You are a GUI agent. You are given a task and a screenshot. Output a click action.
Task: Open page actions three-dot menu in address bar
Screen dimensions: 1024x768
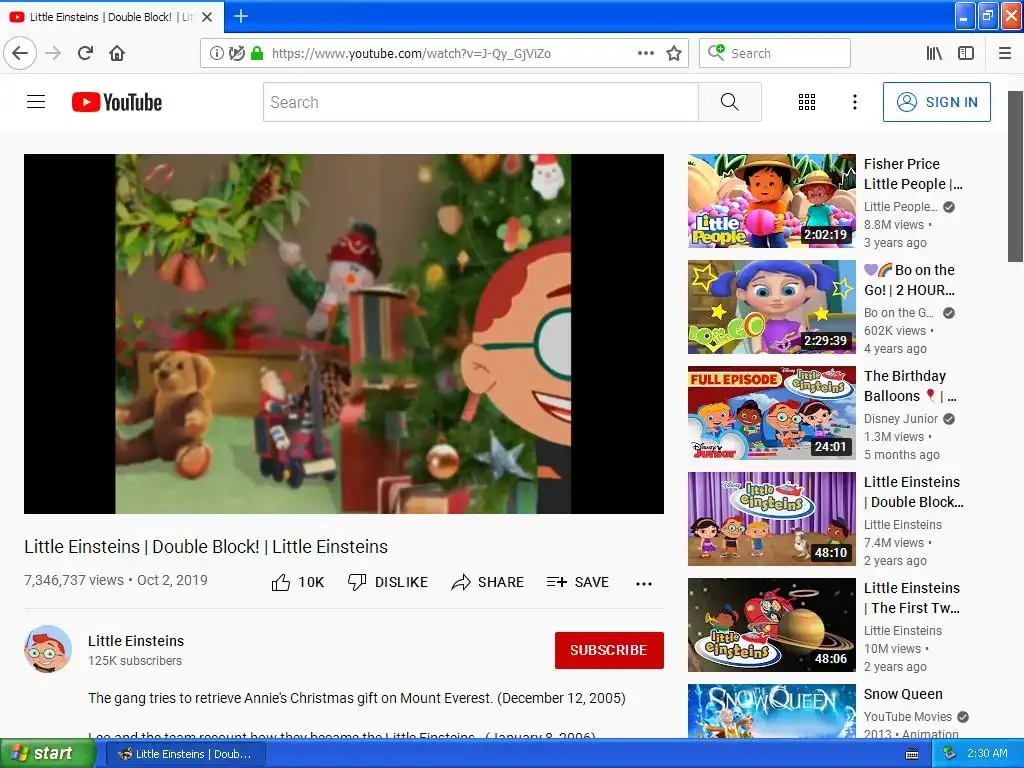click(x=646, y=53)
